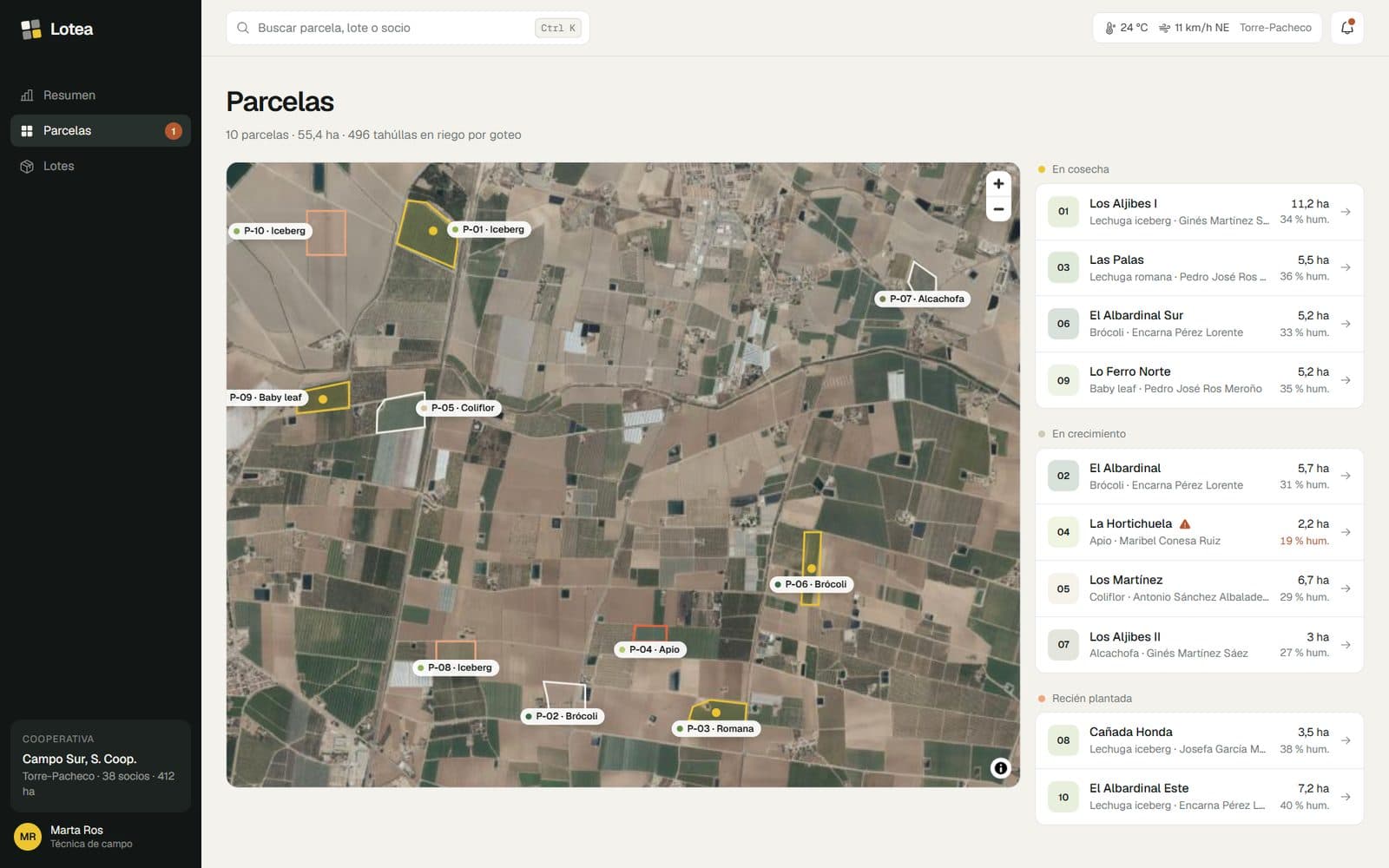Click the En crecimiento group heading
Screen dimensions: 1389x868
(1082, 434)
